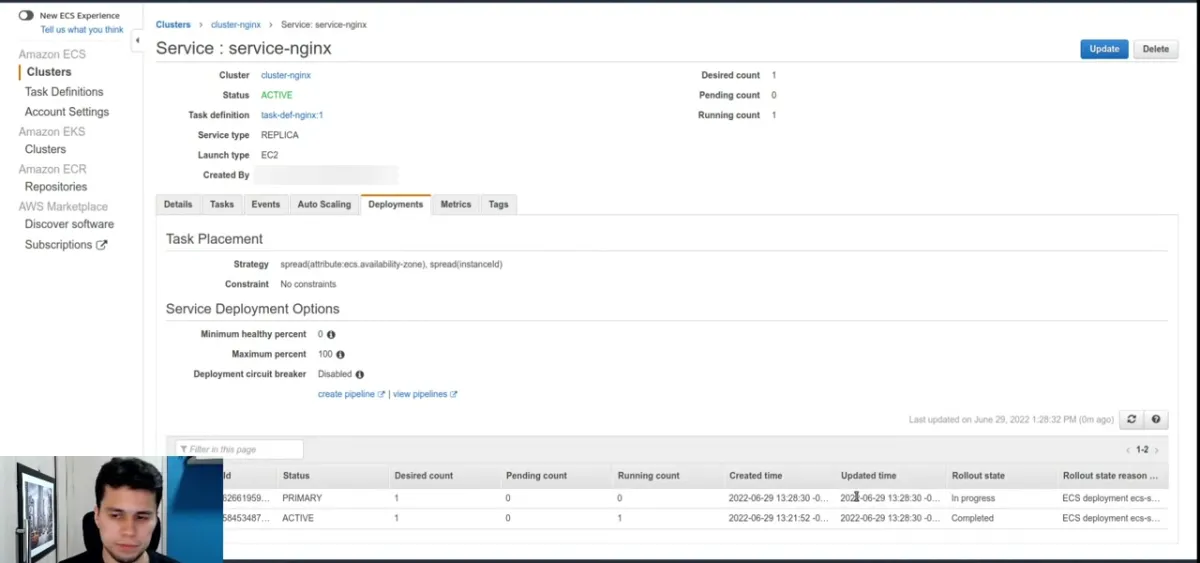Switch to the Details tab
This screenshot has width=1200, height=563.
(178, 204)
